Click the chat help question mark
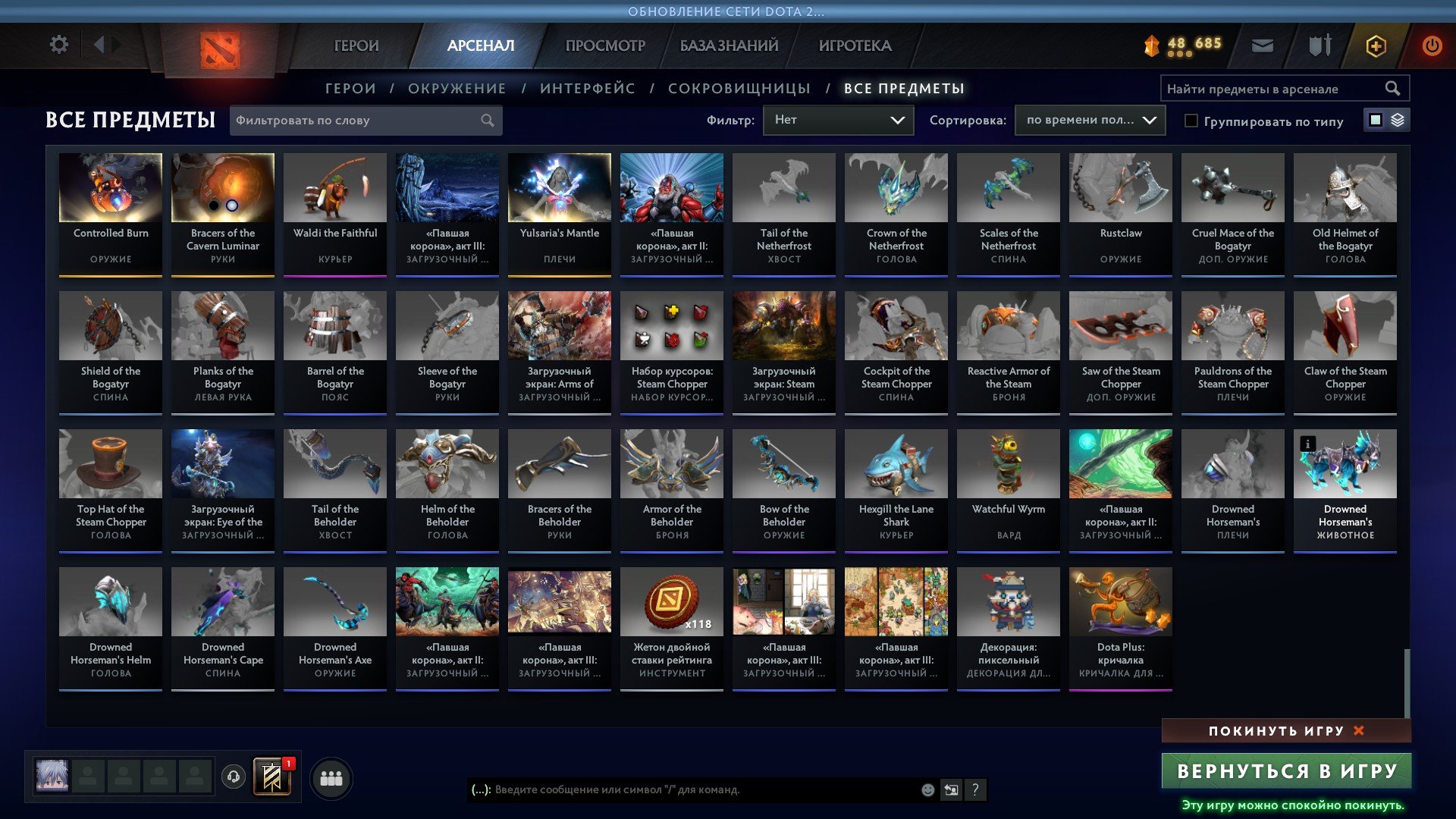1456x819 pixels. click(x=975, y=790)
